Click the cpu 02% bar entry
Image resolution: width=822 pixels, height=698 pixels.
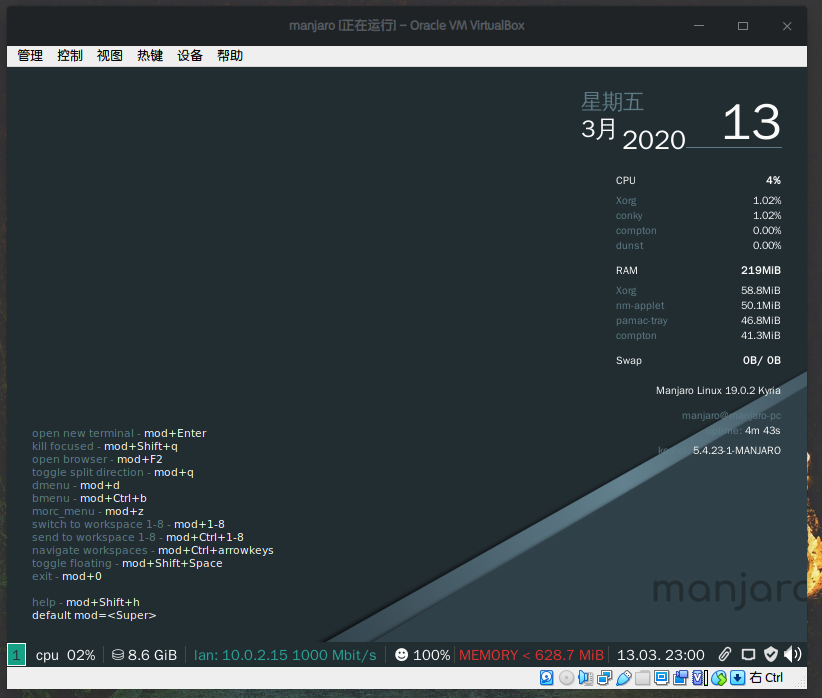66,655
